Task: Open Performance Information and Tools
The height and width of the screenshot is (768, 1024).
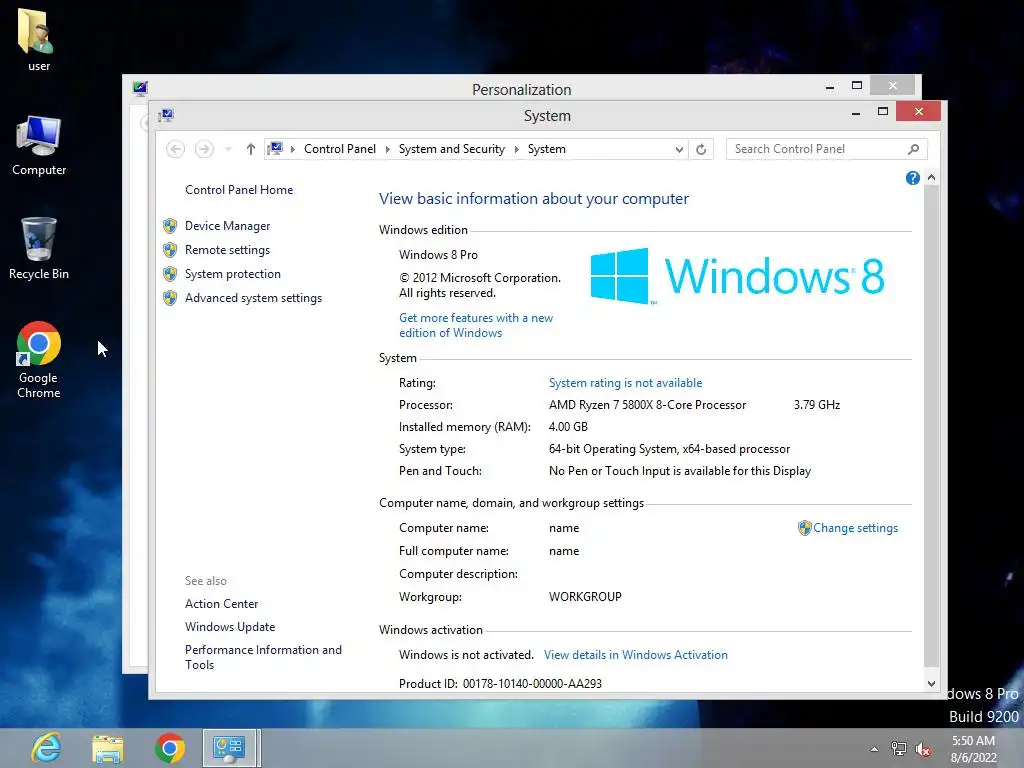Action: [x=263, y=658]
